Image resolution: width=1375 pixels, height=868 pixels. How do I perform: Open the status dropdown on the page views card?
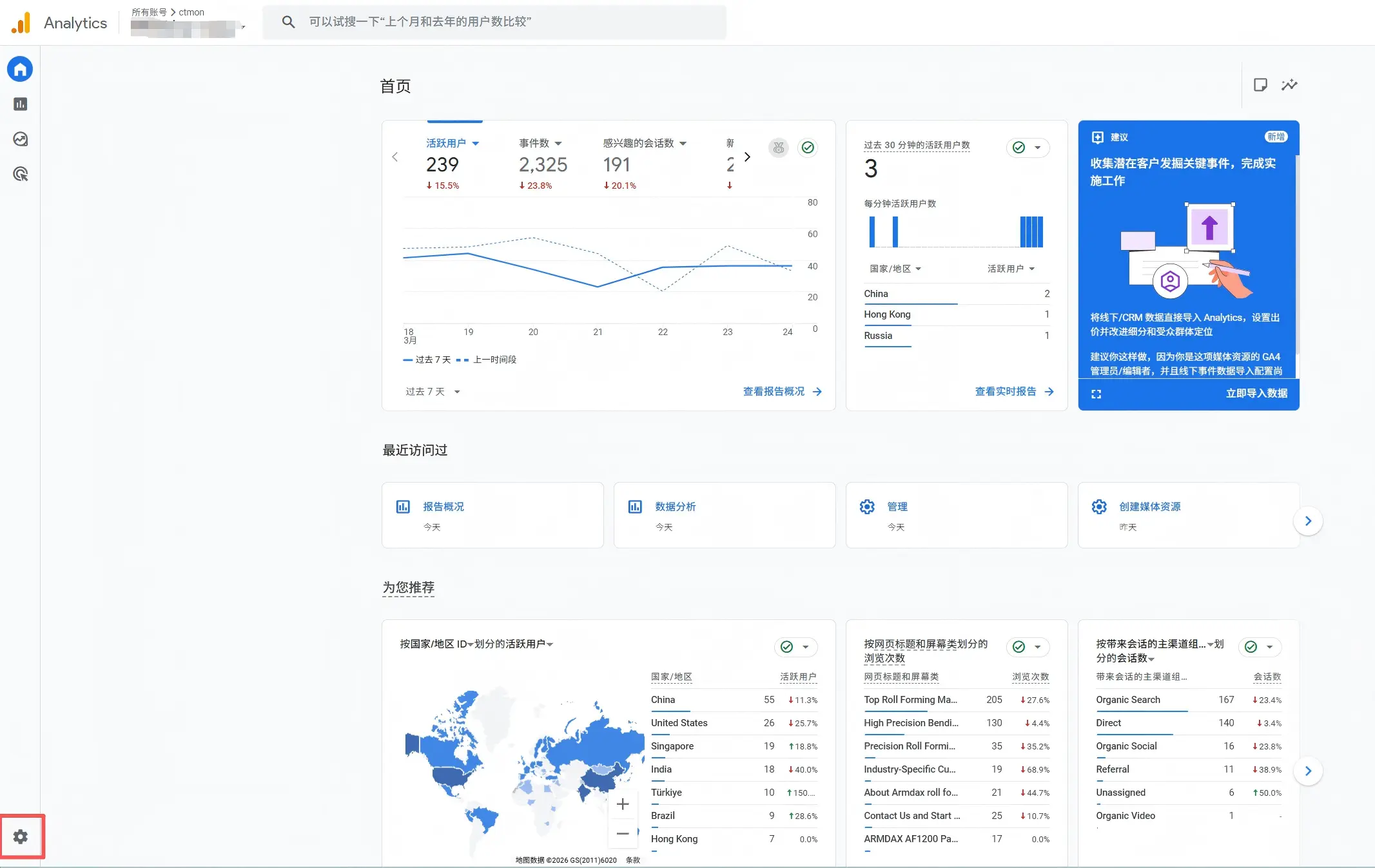click(x=1028, y=647)
